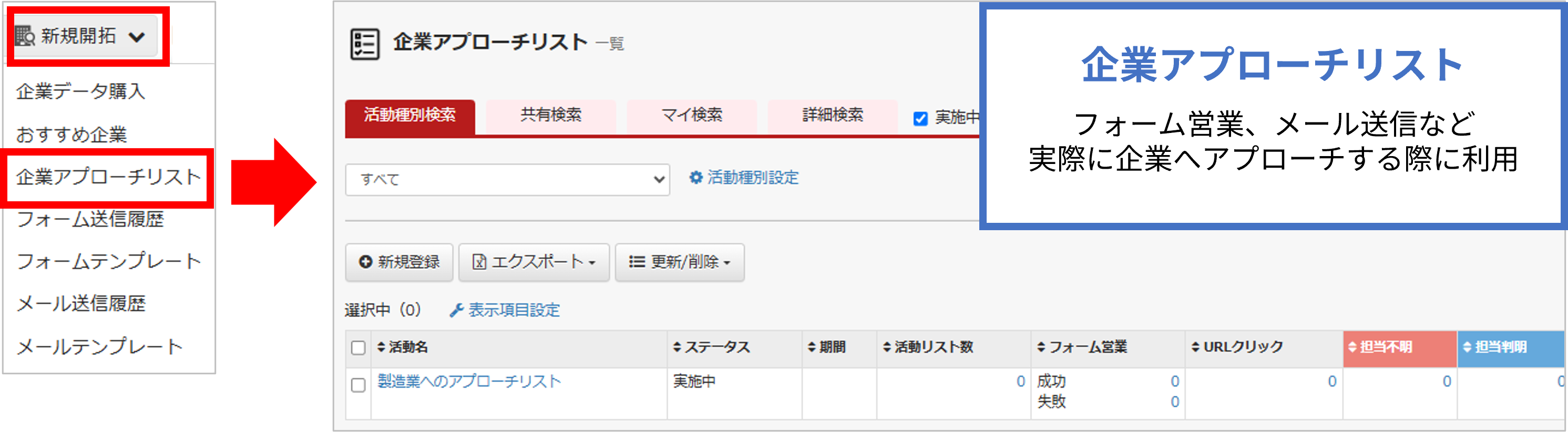Sort by 担当不明 column
Screen dimensions: 1568x432
[x=1380, y=347]
